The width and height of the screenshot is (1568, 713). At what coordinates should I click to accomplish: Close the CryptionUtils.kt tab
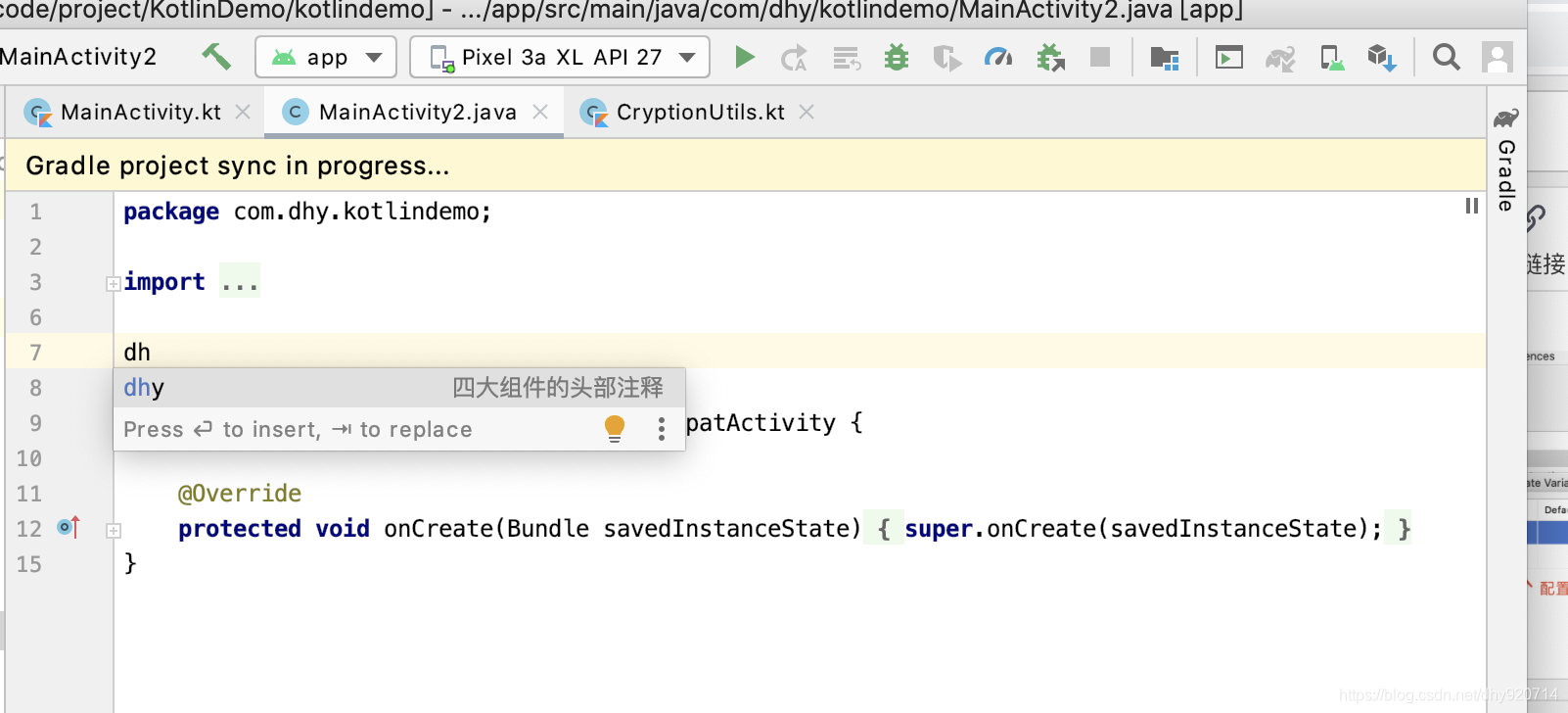click(807, 112)
